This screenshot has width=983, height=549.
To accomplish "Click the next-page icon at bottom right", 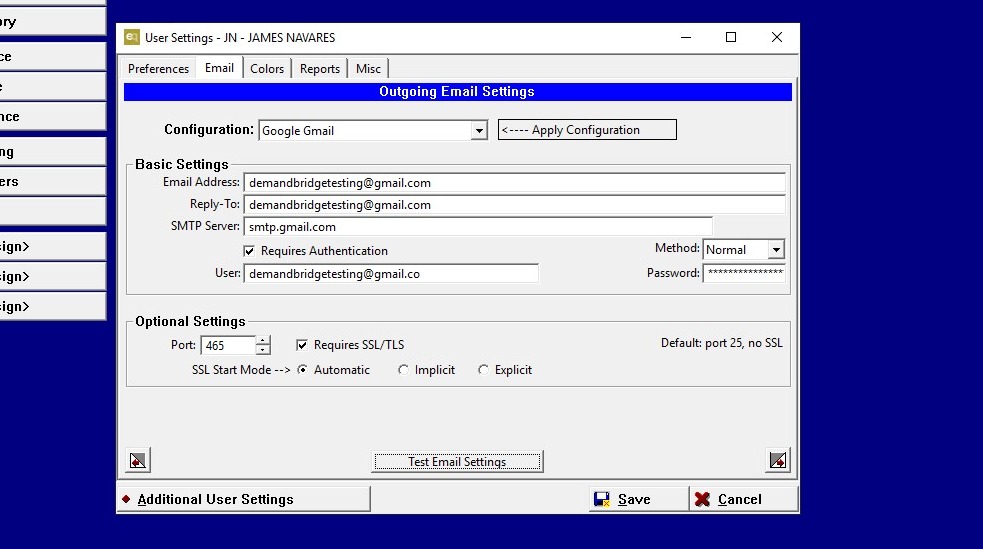I will coord(778,461).
